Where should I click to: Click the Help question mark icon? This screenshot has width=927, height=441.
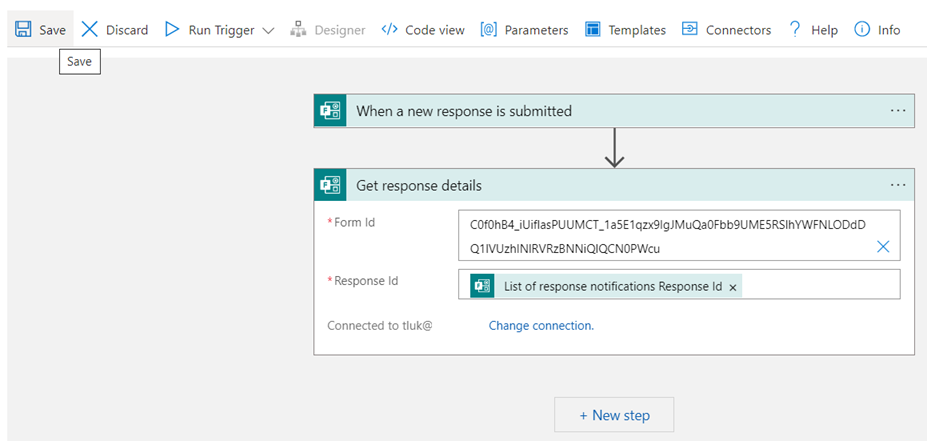click(795, 30)
